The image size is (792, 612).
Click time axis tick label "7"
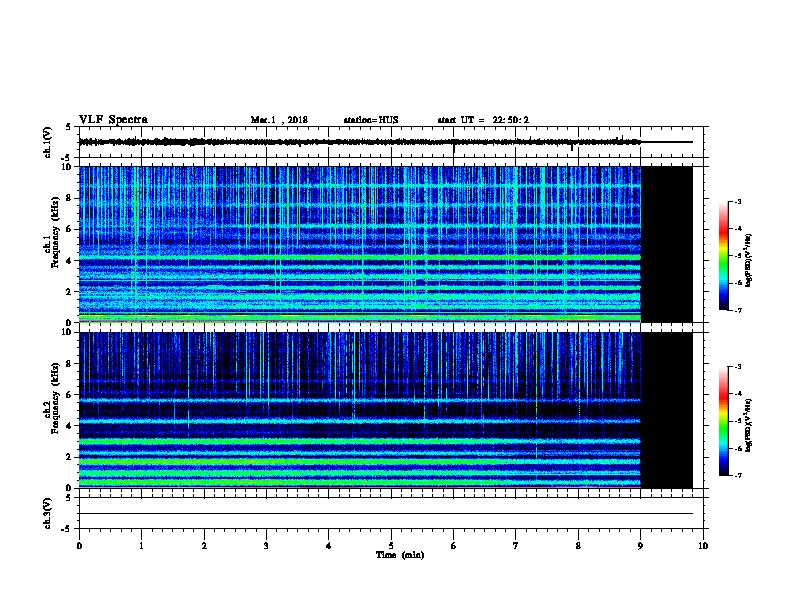click(x=516, y=546)
